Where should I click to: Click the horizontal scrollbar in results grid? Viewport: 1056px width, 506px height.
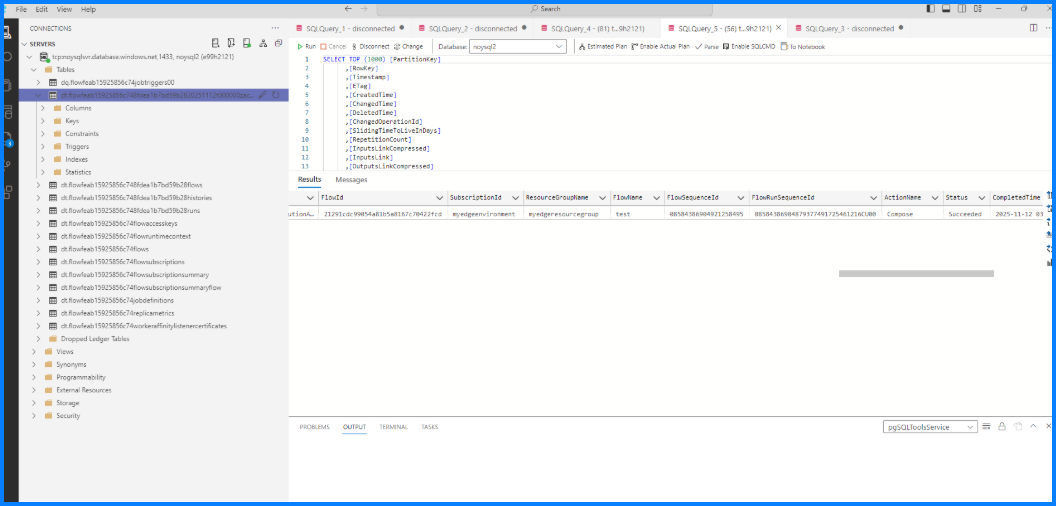pos(916,274)
